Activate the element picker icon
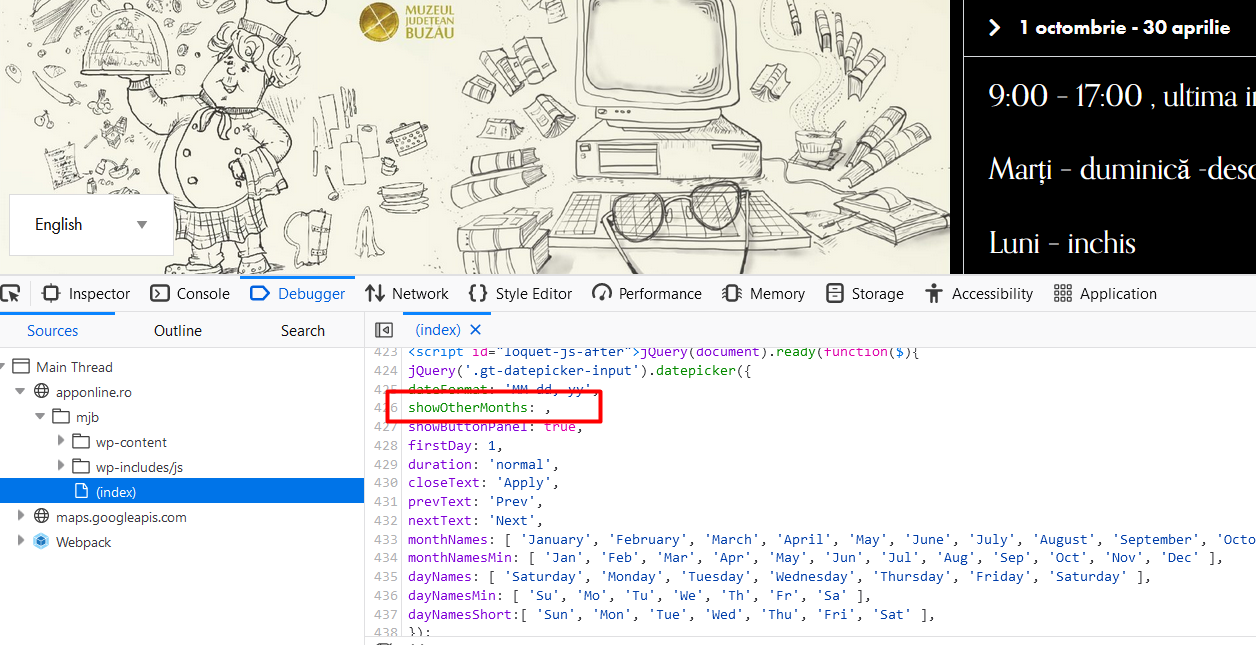The width and height of the screenshot is (1256, 645). (10, 293)
